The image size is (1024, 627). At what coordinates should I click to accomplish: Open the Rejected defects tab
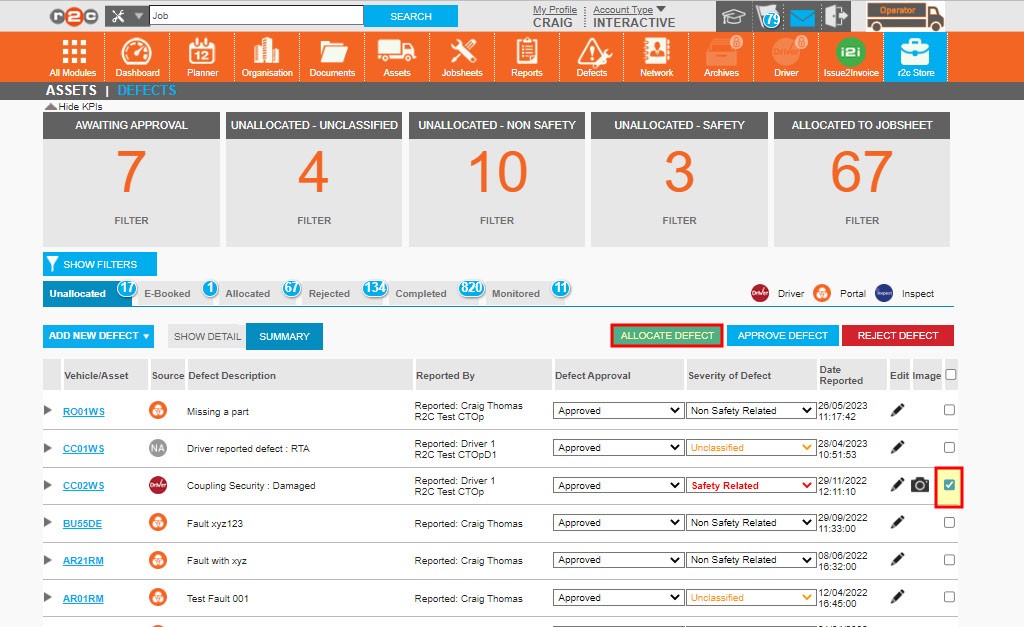330,293
